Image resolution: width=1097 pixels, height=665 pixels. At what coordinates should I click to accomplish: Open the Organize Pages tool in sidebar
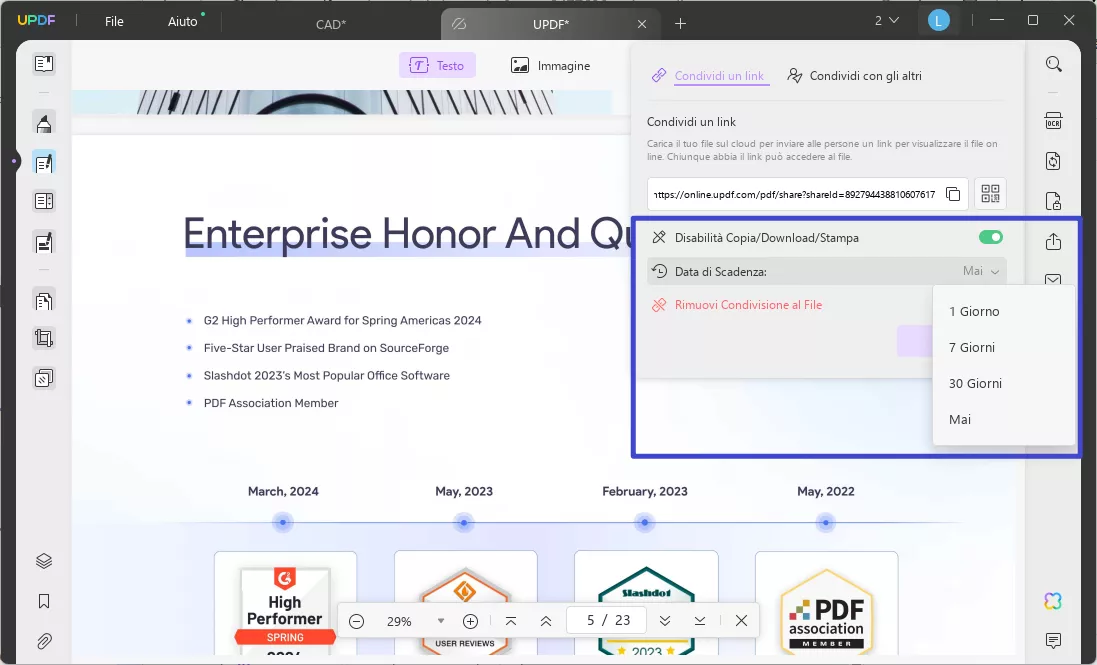[44, 301]
